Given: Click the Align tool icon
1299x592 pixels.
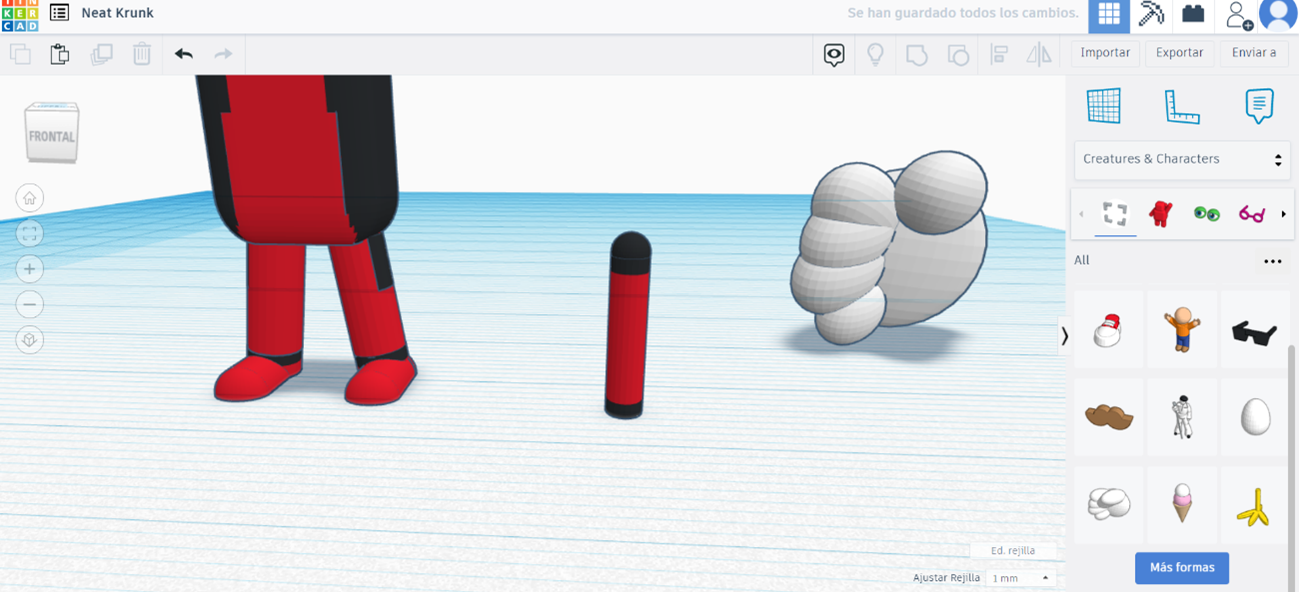Looking at the screenshot, I should (1000, 54).
